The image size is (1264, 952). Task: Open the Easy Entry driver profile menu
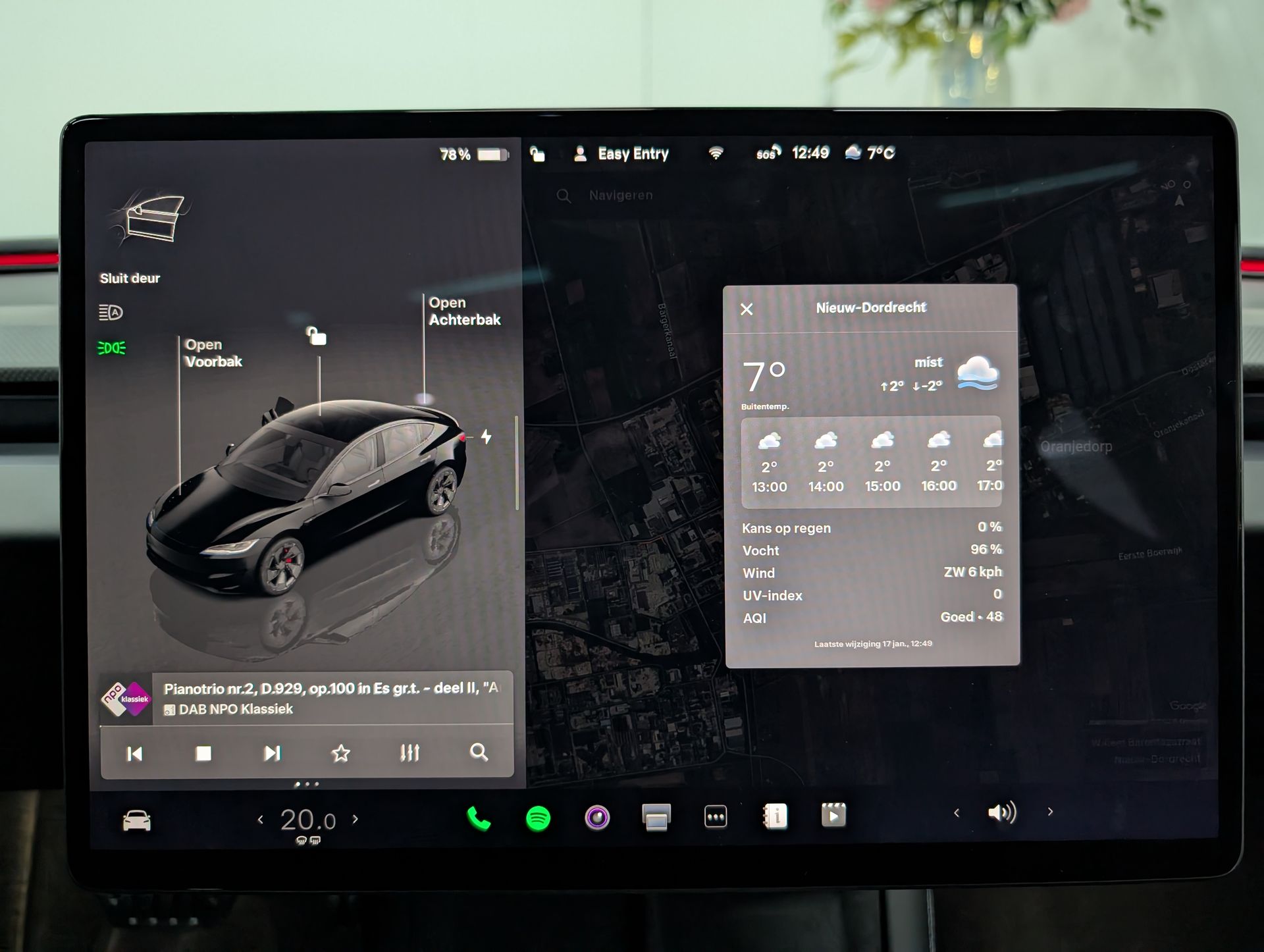pos(621,154)
